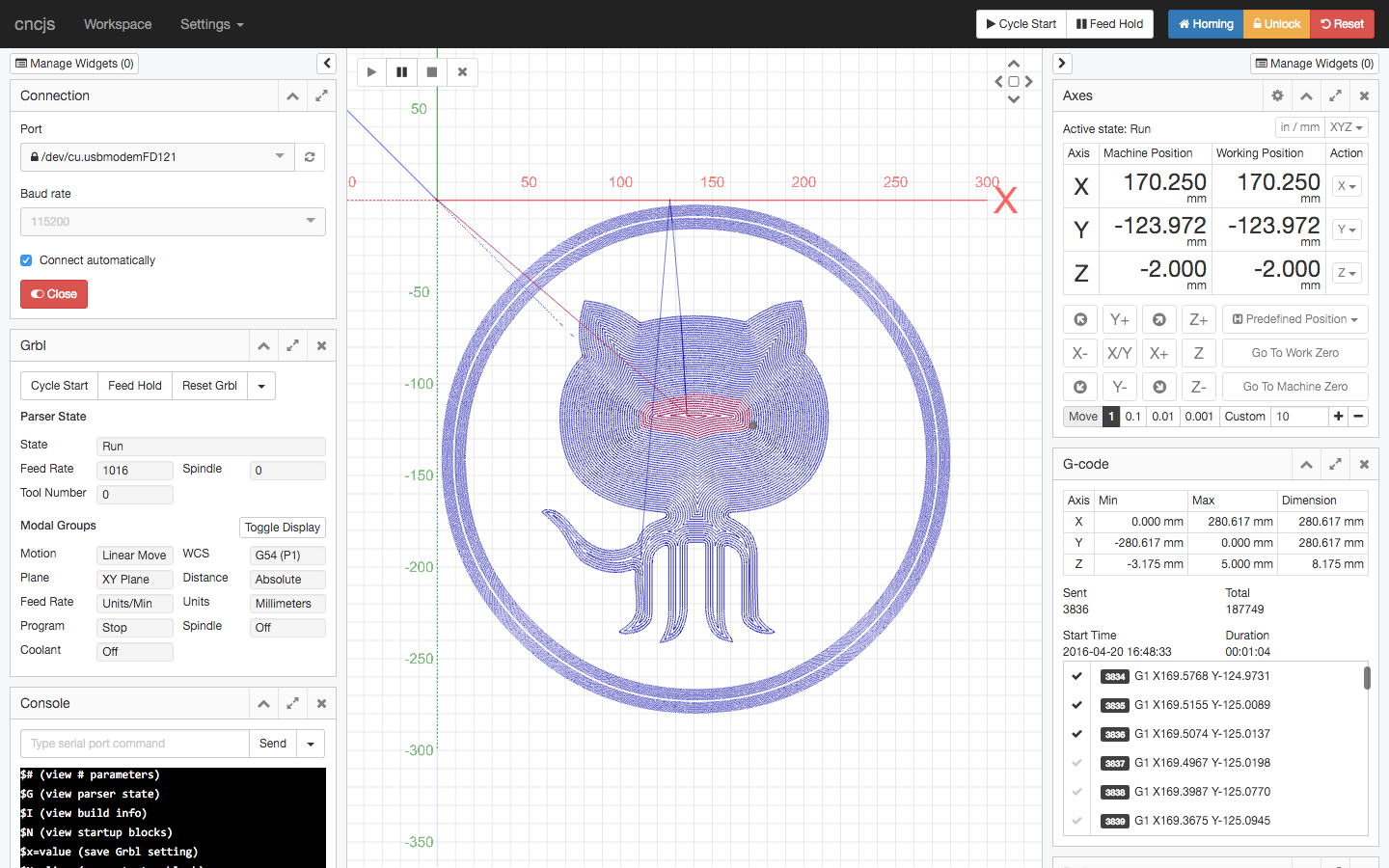Open the Y axis action dropdown
The image size is (1389, 868).
1347,230
